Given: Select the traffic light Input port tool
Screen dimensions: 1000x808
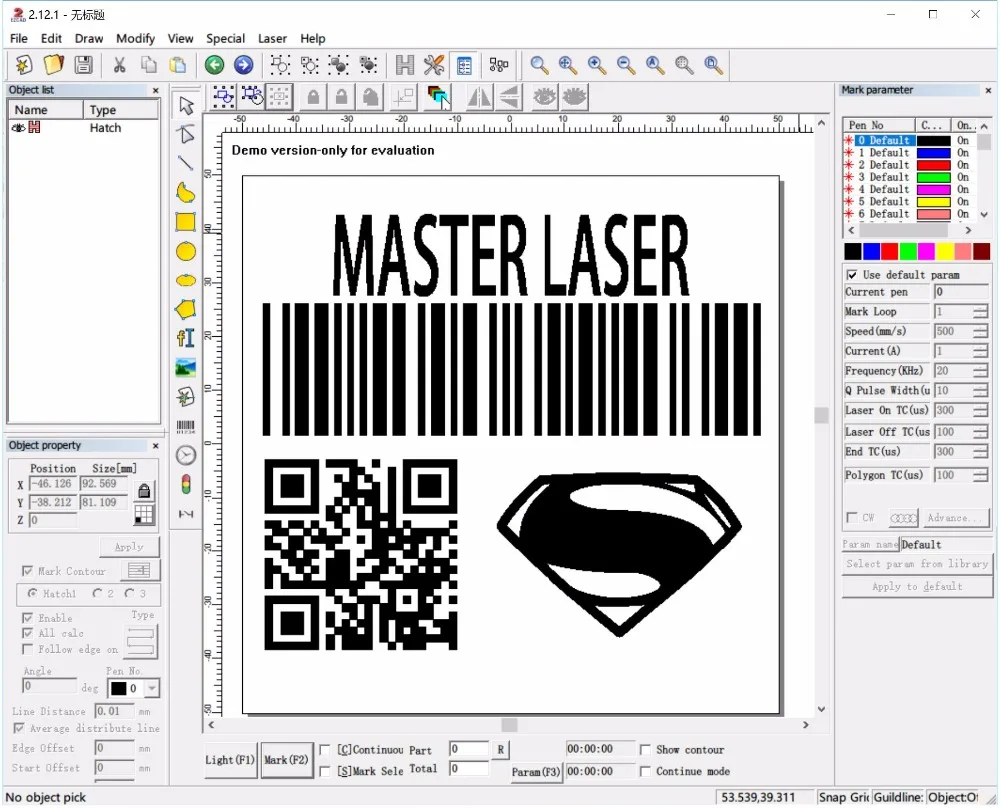Looking at the screenshot, I should [x=186, y=485].
